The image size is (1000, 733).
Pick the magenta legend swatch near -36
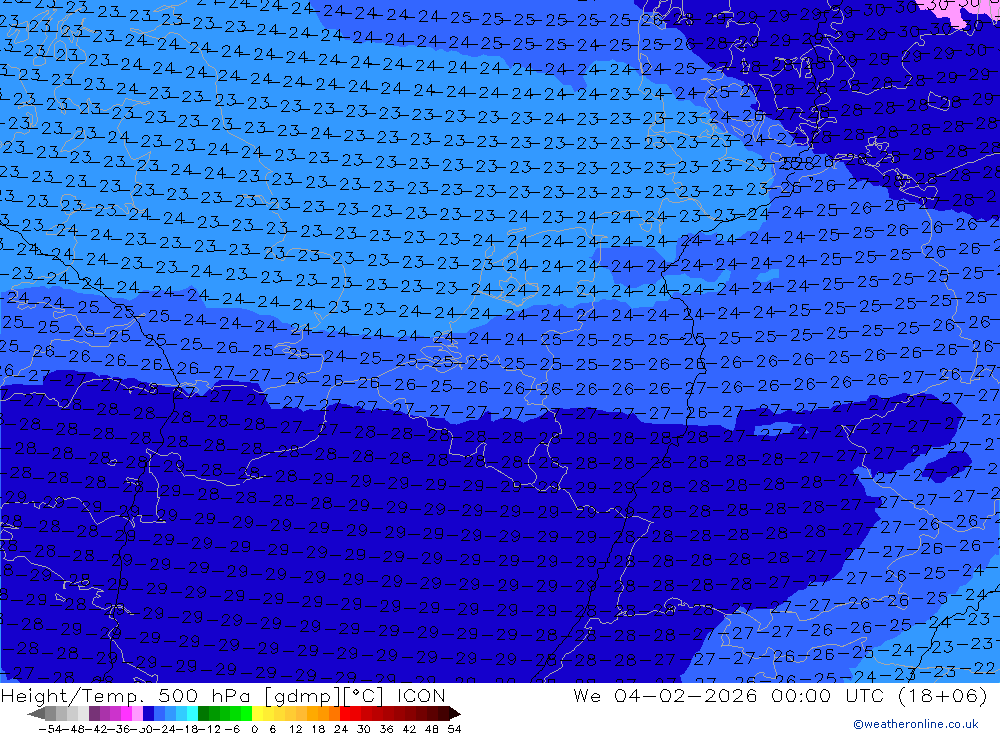click(126, 714)
